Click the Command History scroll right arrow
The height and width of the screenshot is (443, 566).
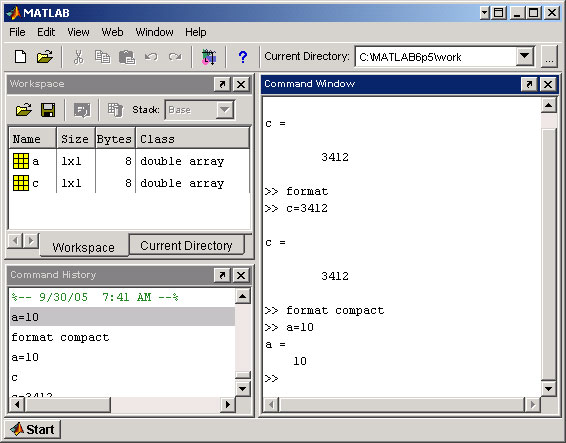[x=227, y=404]
